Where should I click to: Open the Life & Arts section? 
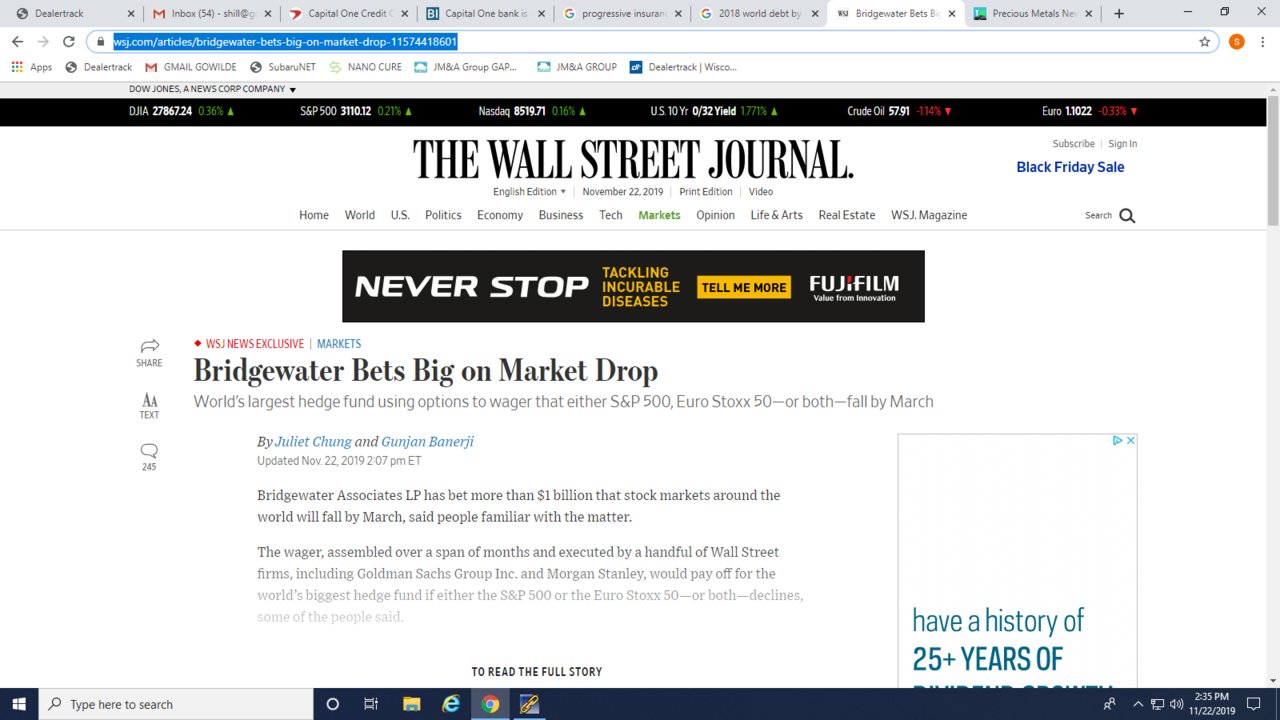tap(777, 215)
